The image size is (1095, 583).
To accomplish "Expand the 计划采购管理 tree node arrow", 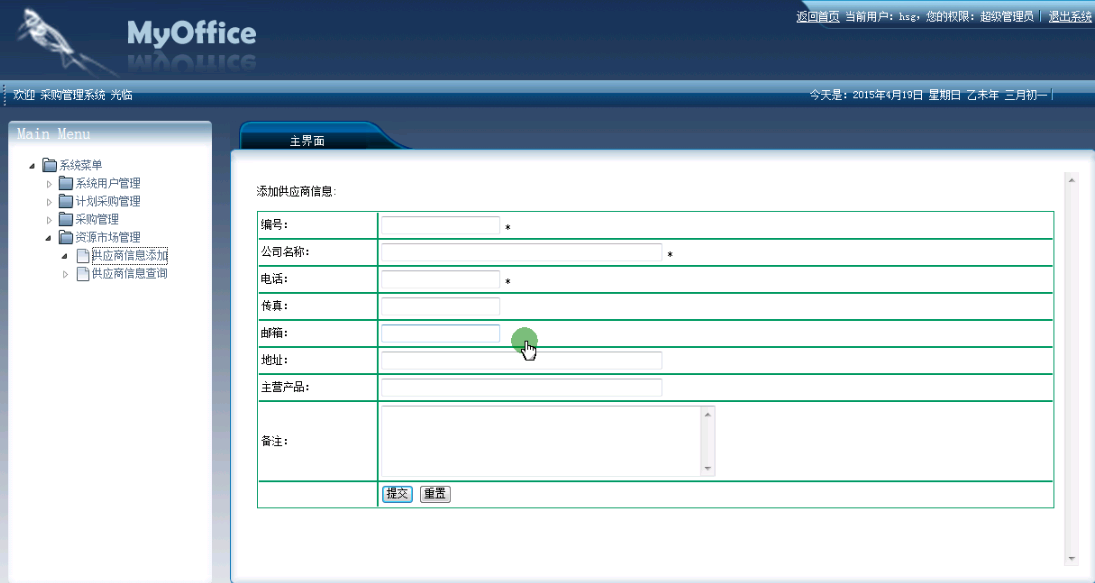I will point(49,202).
